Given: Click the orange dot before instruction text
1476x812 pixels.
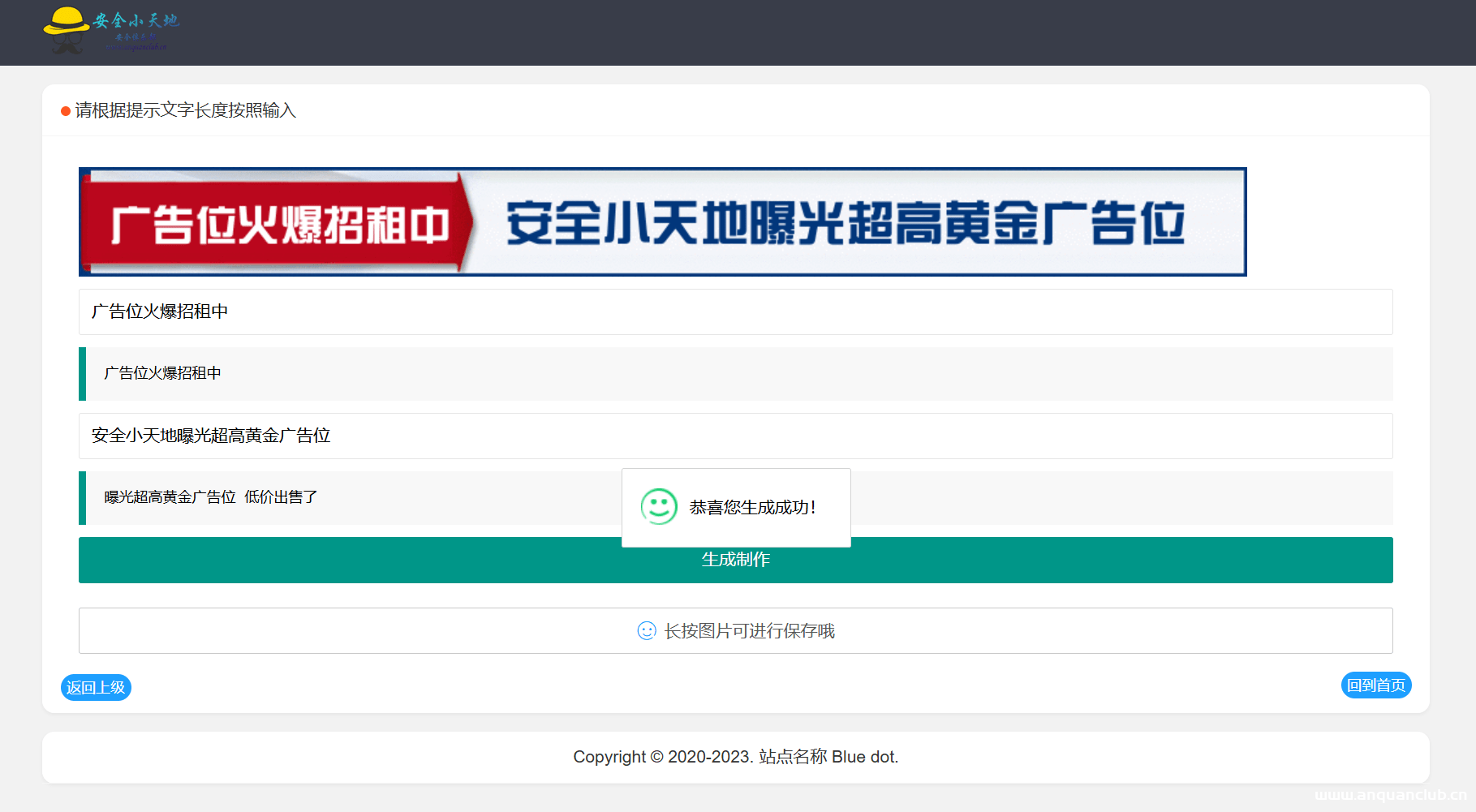Looking at the screenshot, I should [x=63, y=110].
